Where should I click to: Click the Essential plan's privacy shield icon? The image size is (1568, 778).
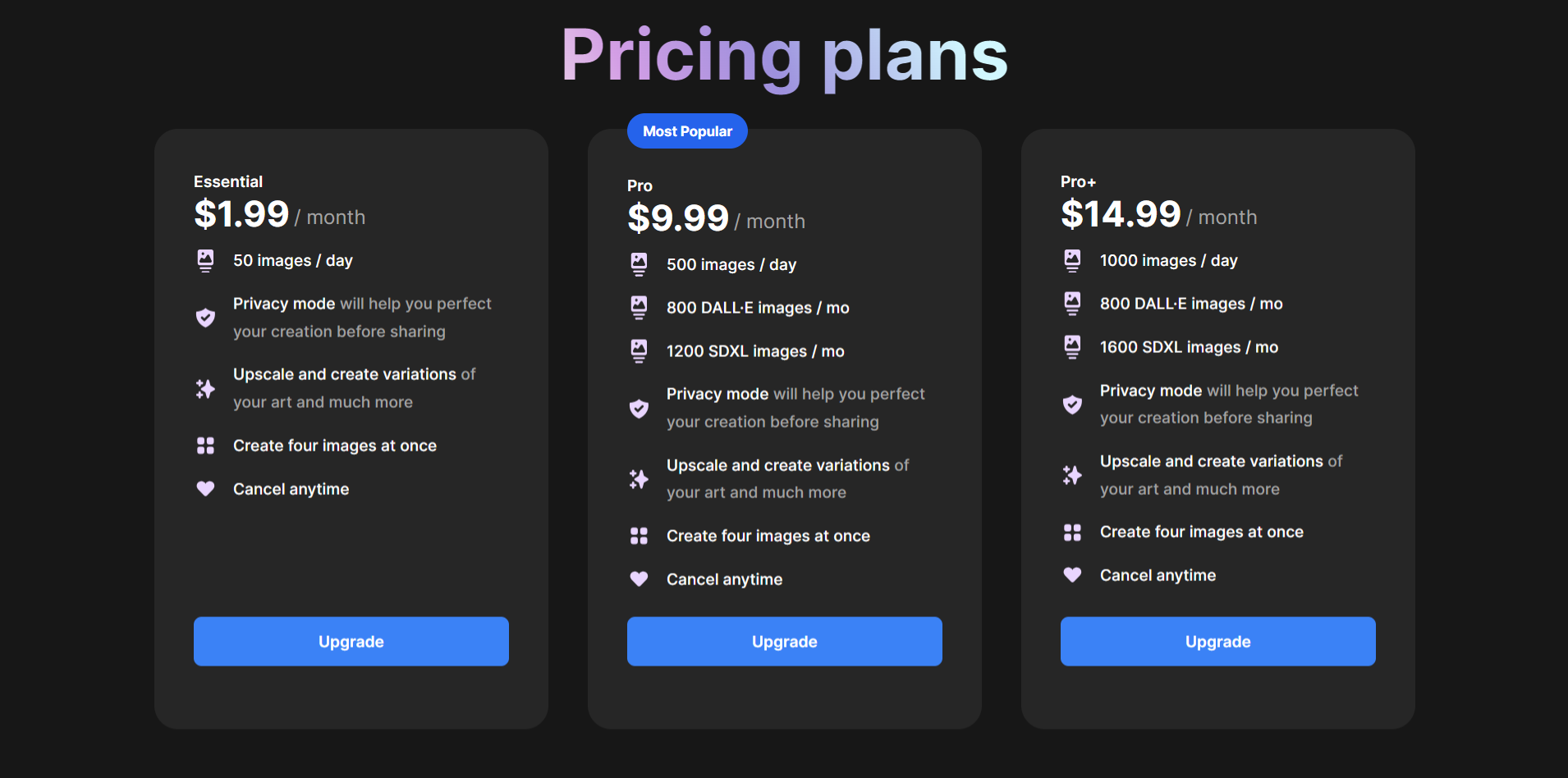[x=205, y=318]
